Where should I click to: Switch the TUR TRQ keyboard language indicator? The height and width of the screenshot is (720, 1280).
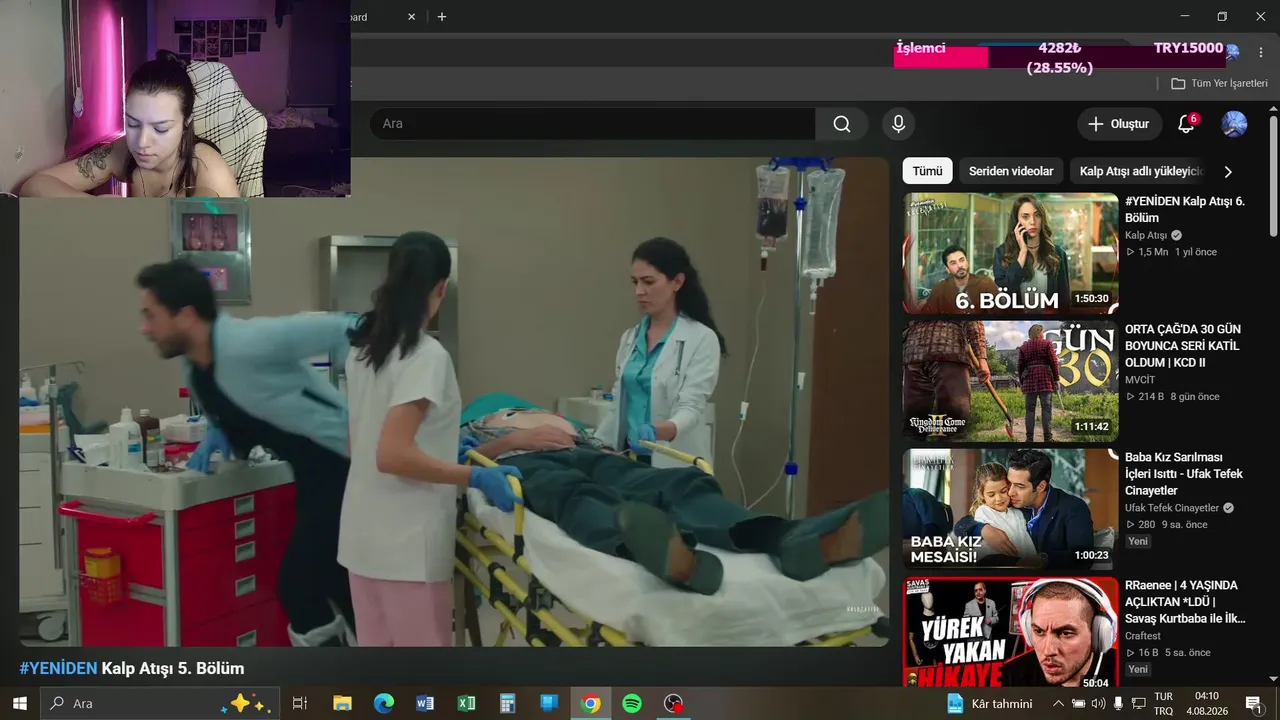[1164, 703]
